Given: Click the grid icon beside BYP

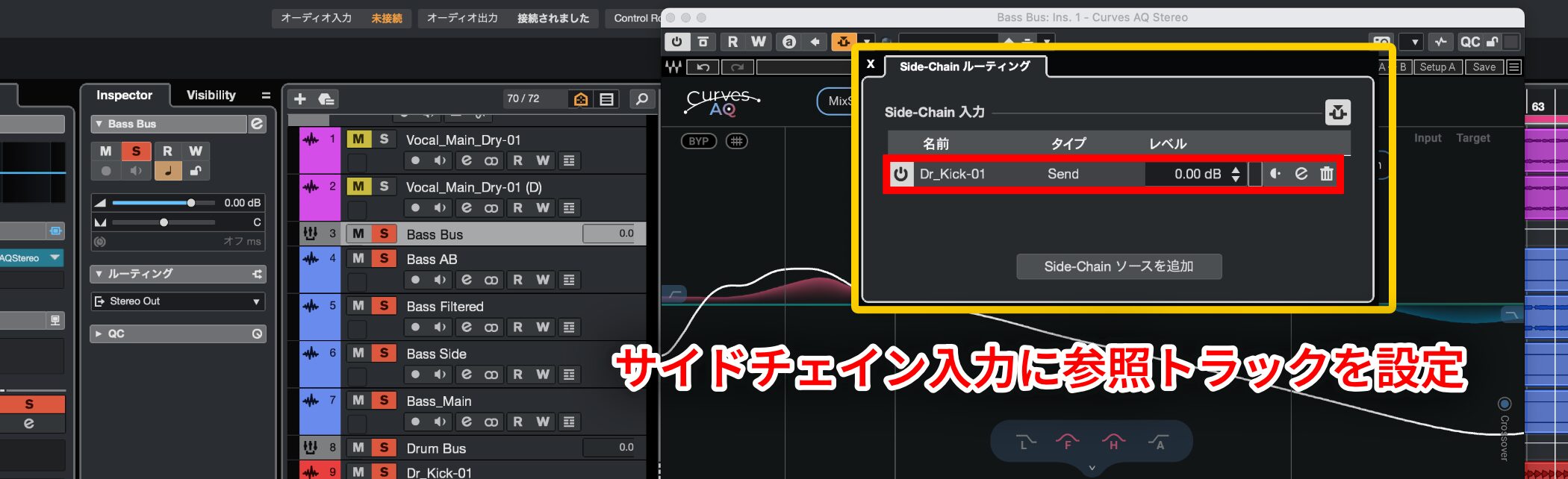Looking at the screenshot, I should click(x=736, y=141).
